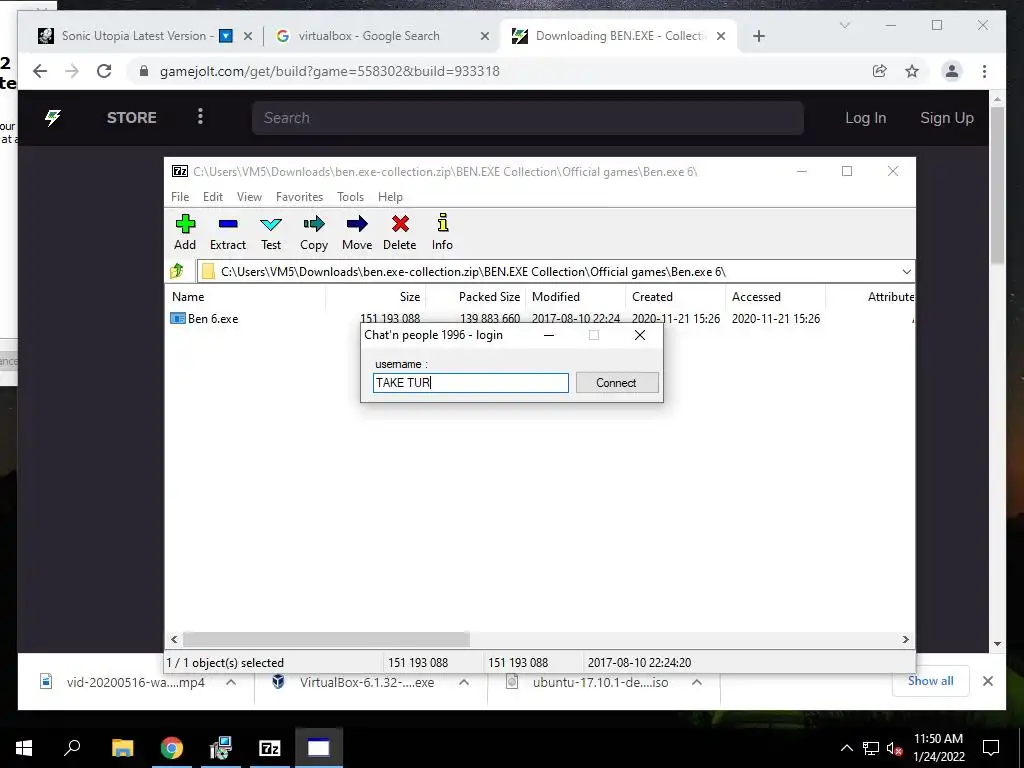Click the 7-Zip scroll right arrow
The height and width of the screenshot is (768, 1024).
tap(905, 639)
